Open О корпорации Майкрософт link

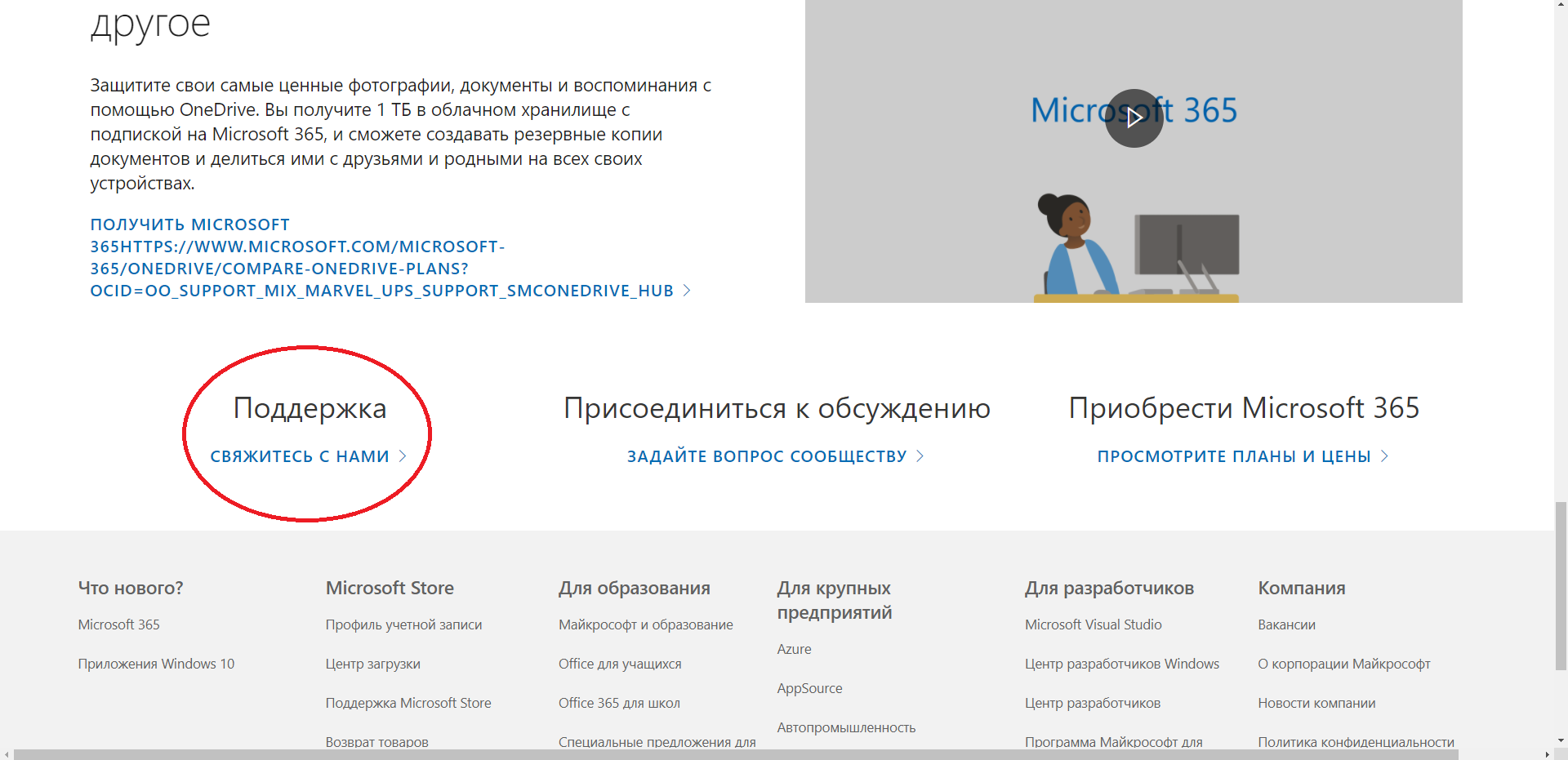(x=1344, y=664)
